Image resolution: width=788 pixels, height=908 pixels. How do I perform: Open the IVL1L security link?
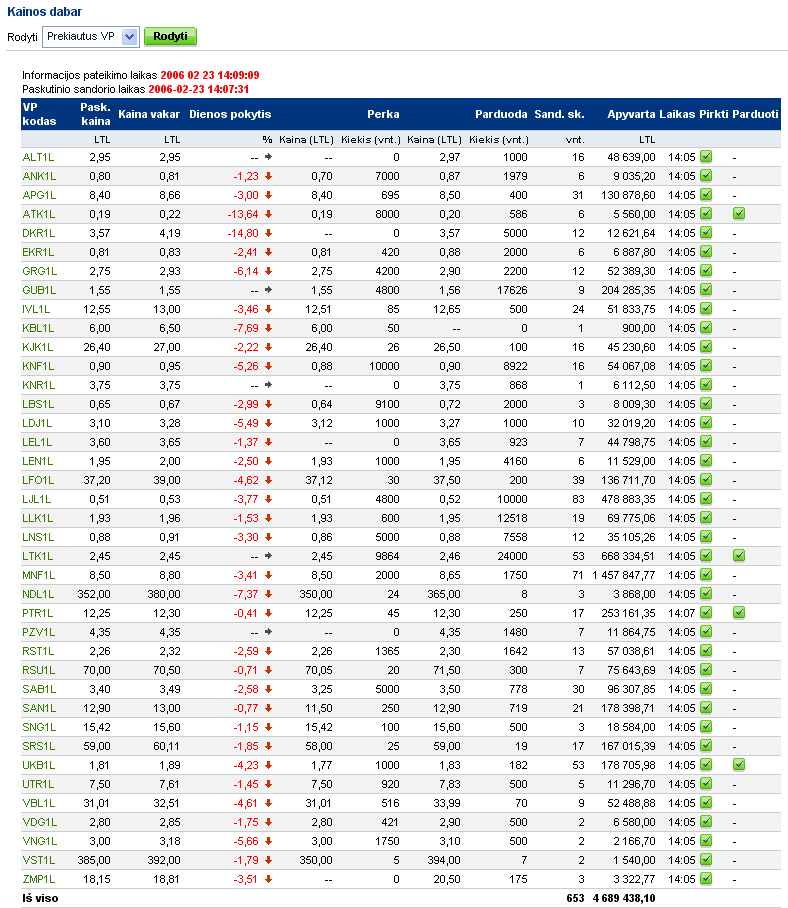(36, 309)
